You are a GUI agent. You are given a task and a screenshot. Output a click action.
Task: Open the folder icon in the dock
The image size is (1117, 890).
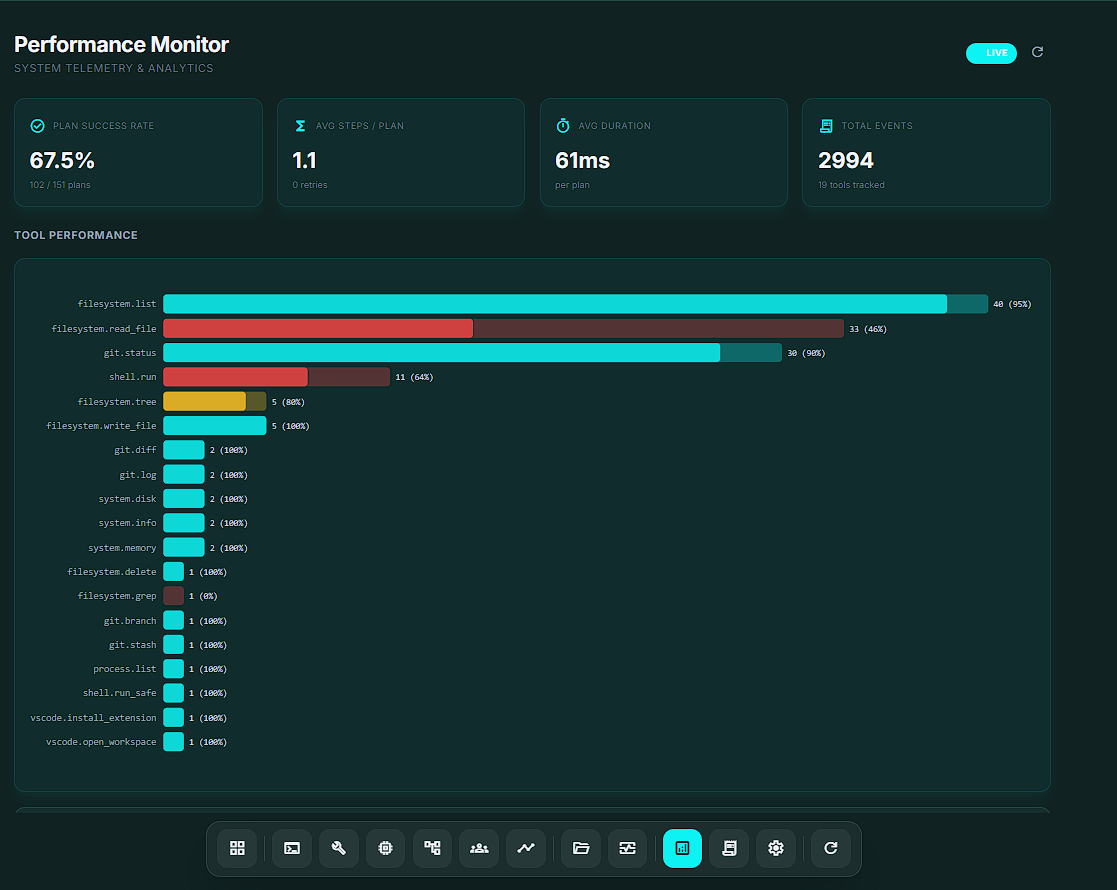(581, 848)
